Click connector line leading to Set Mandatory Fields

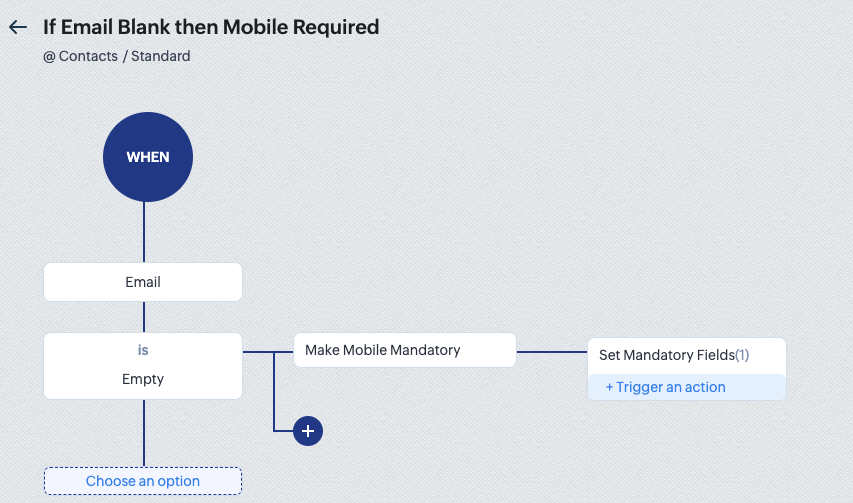click(551, 352)
